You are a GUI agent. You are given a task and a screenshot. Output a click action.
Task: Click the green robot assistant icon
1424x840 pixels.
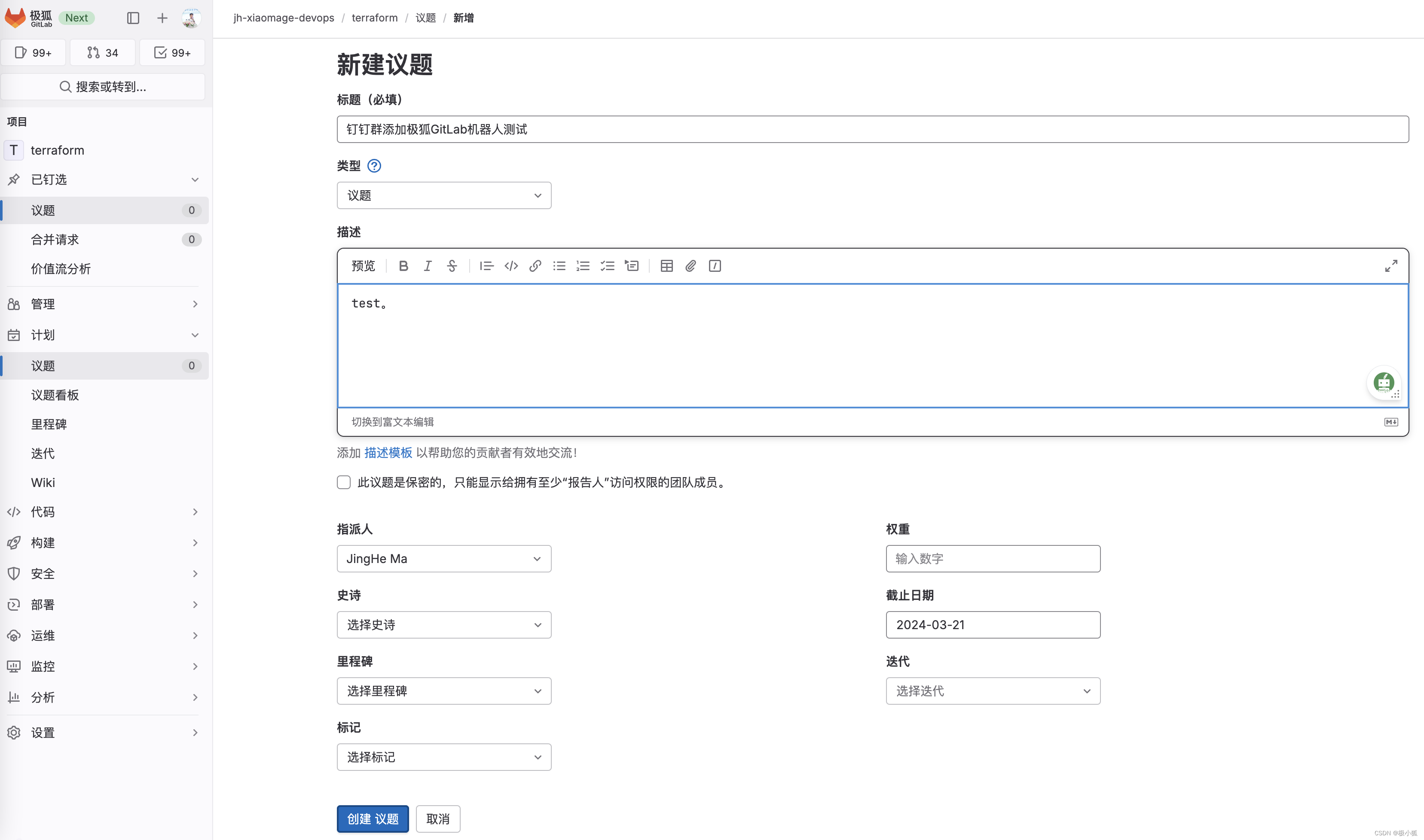tap(1383, 383)
